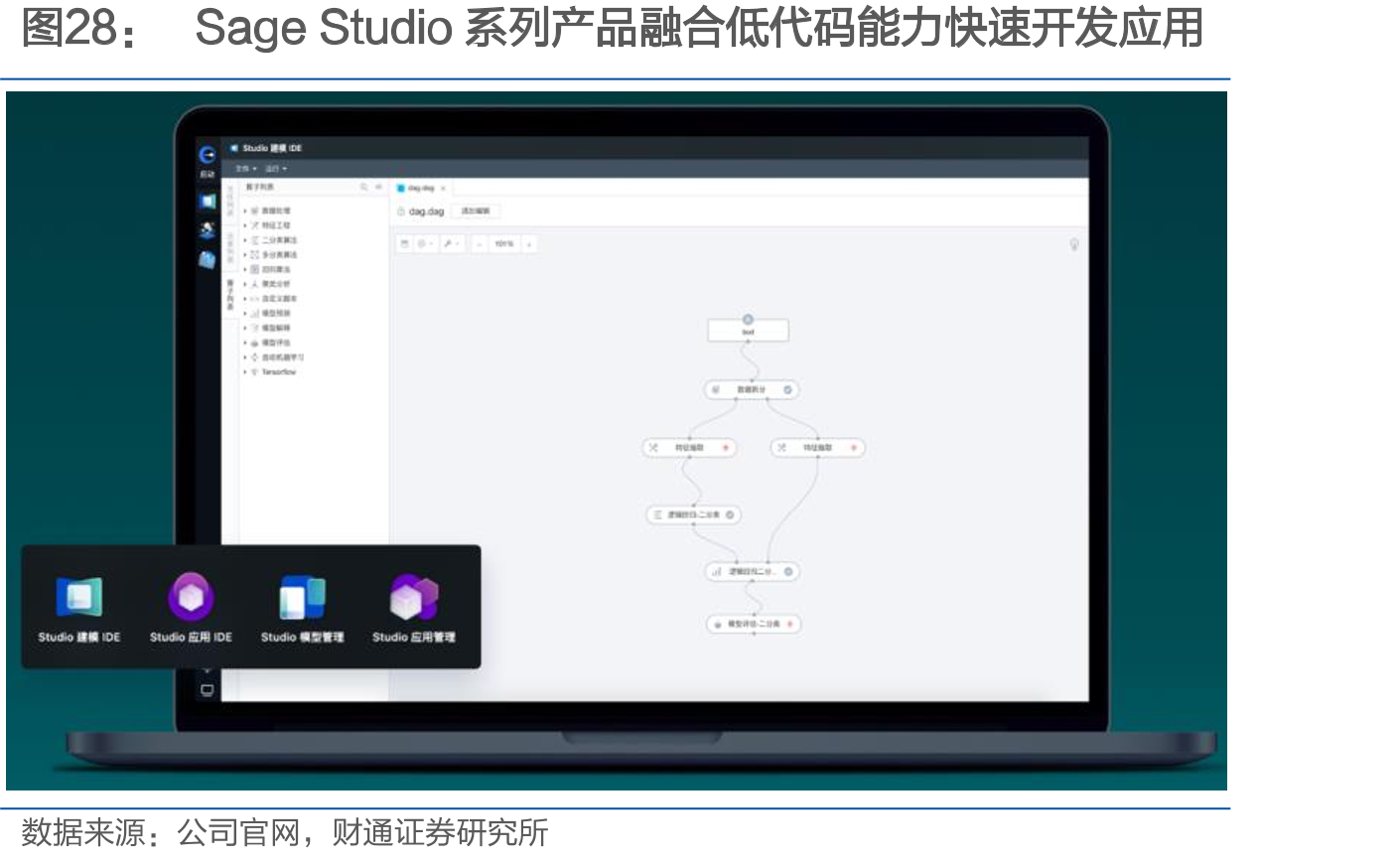
Task: Launch Studio 建模 IDE from the popup
Action: click(x=79, y=608)
